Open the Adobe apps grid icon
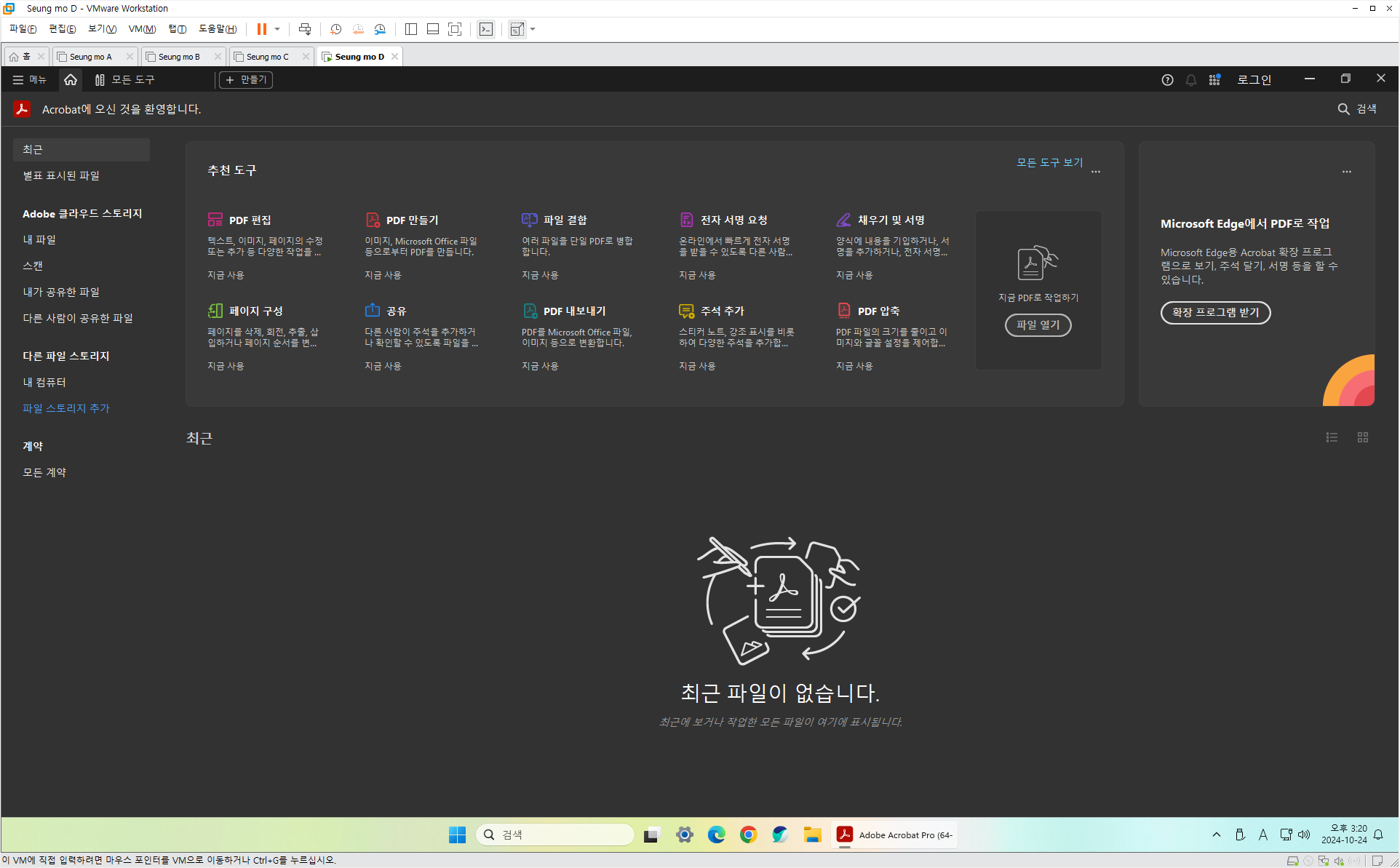This screenshot has height=868, width=1400. pos(1214,80)
